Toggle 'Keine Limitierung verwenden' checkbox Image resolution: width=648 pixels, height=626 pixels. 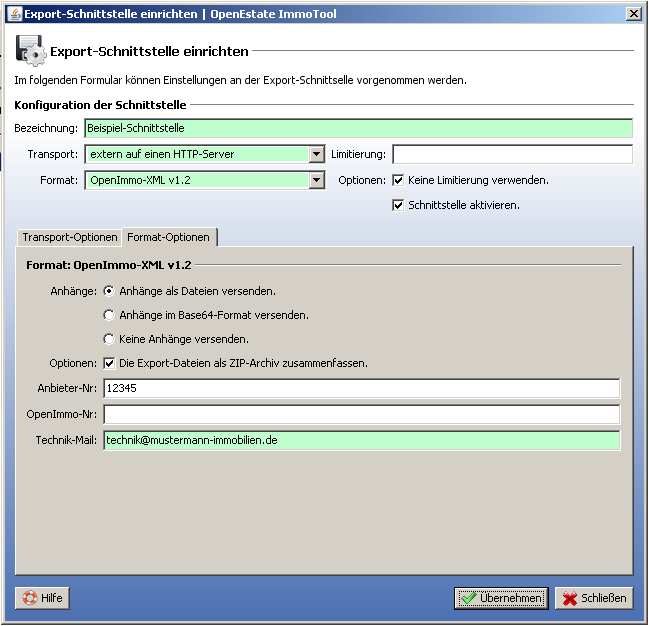tap(398, 181)
